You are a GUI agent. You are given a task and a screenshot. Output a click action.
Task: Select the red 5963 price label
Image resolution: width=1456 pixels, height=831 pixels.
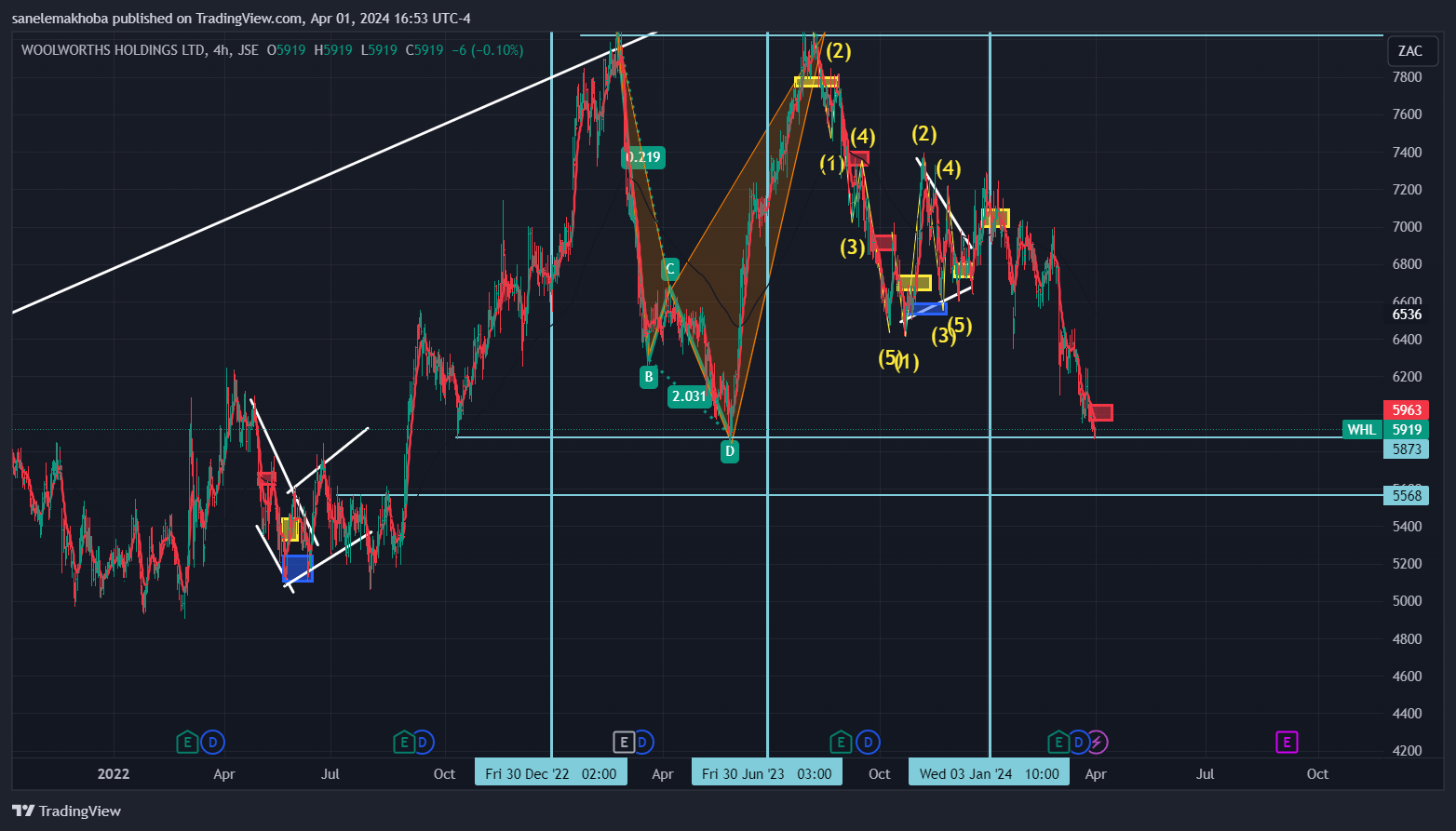(x=1407, y=409)
